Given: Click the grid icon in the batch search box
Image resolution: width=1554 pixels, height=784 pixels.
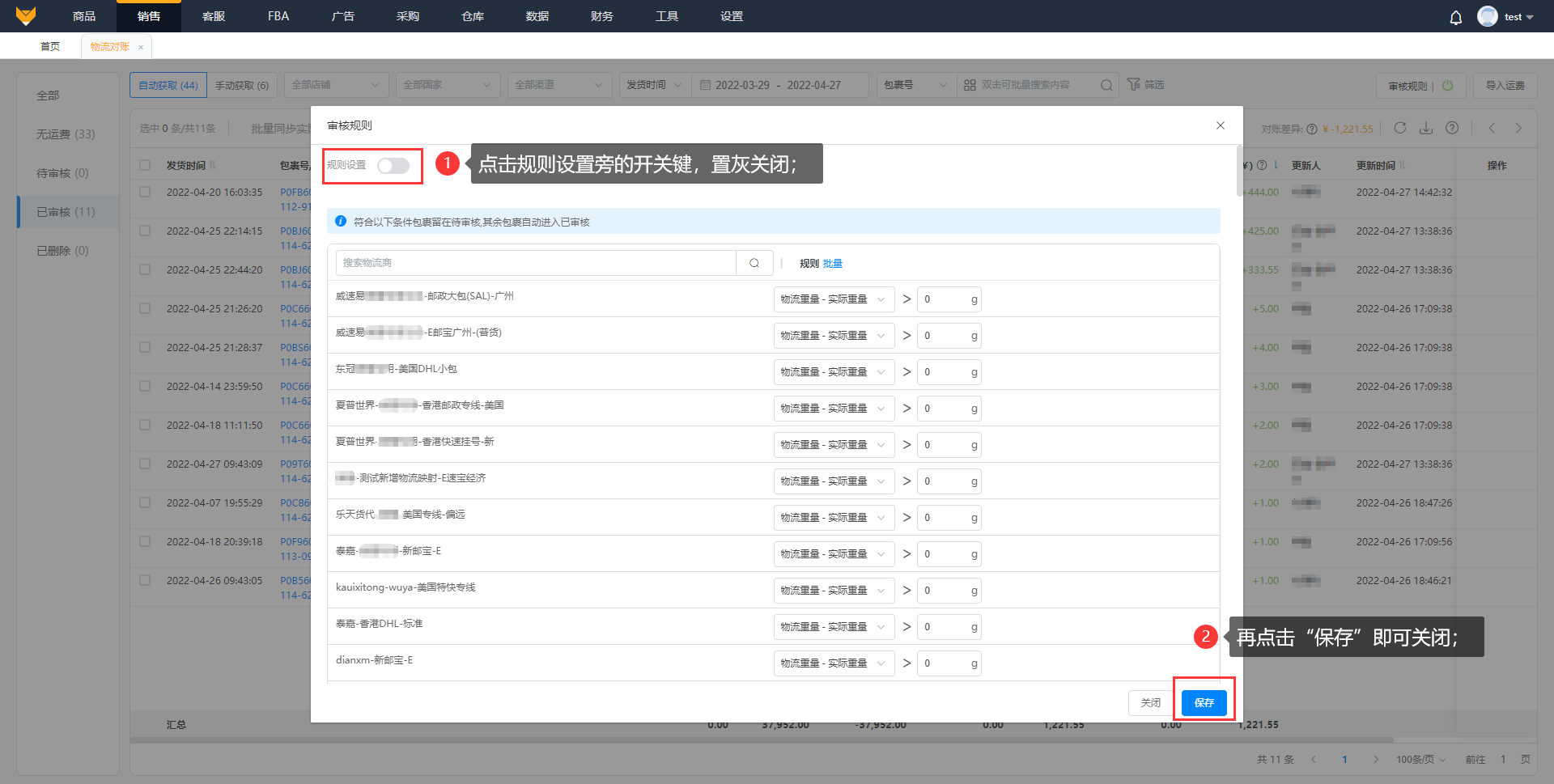Looking at the screenshot, I should [970, 85].
